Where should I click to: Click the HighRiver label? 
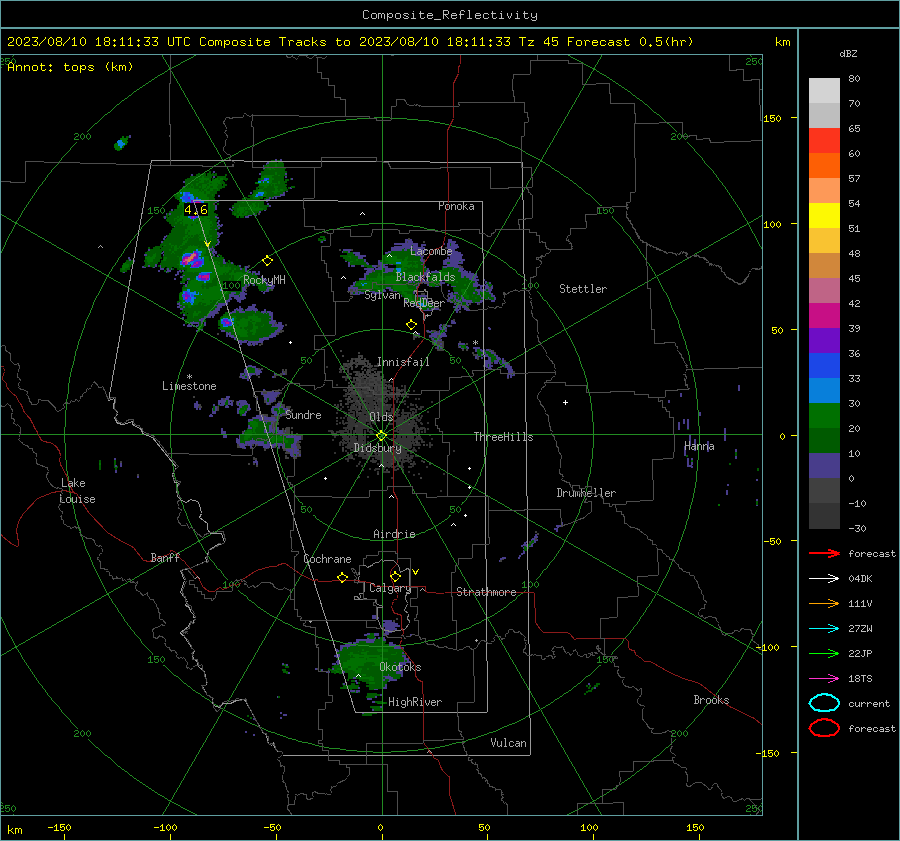(x=415, y=702)
